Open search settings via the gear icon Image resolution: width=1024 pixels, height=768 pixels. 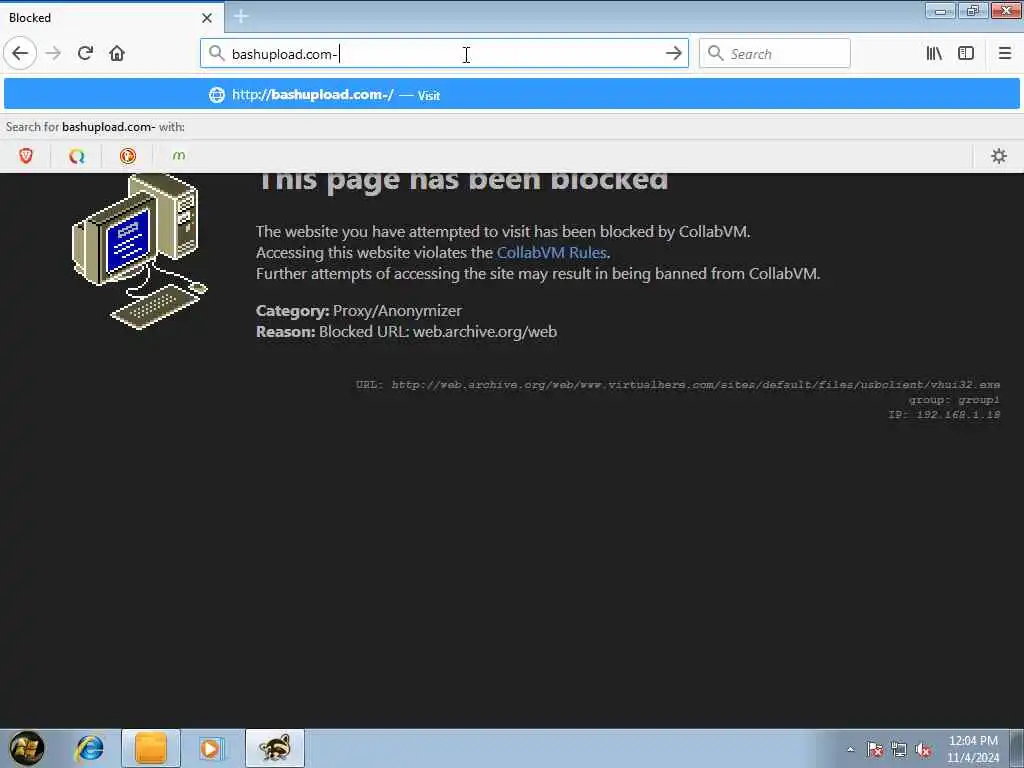tap(999, 155)
